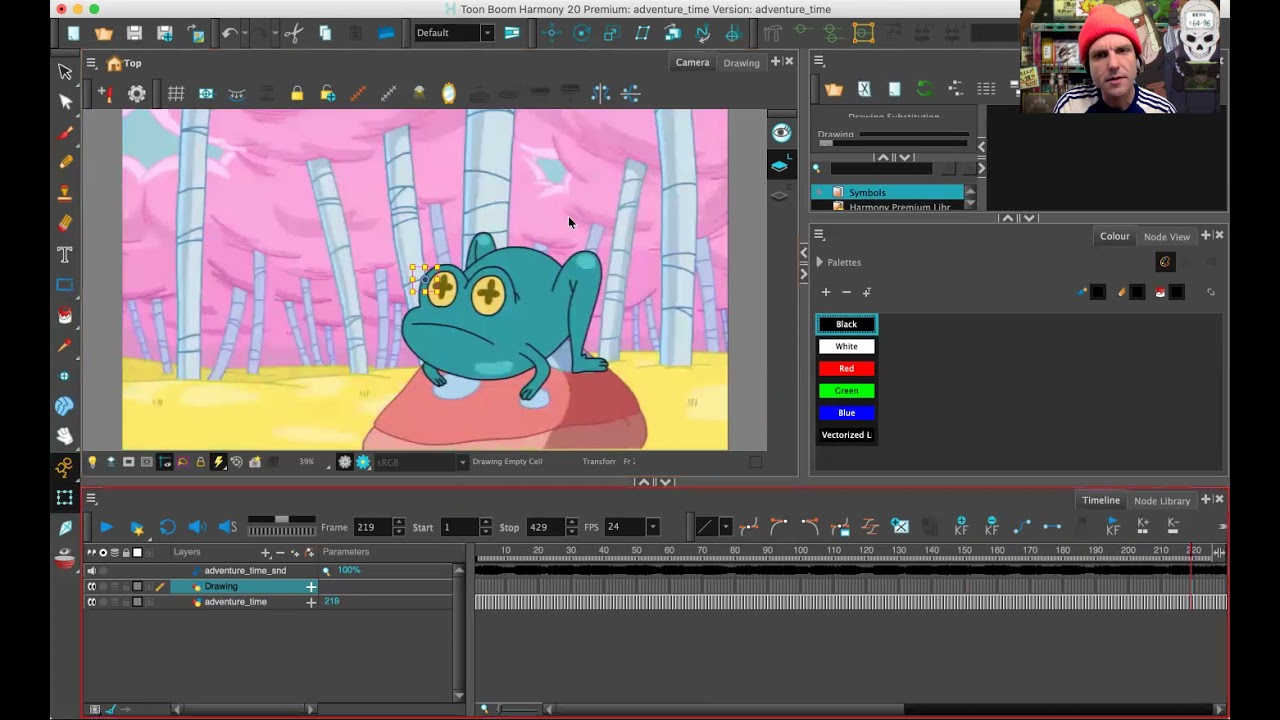The height and width of the screenshot is (720, 1280).
Task: Click the Cut scissors icon
Action: pos(293,33)
